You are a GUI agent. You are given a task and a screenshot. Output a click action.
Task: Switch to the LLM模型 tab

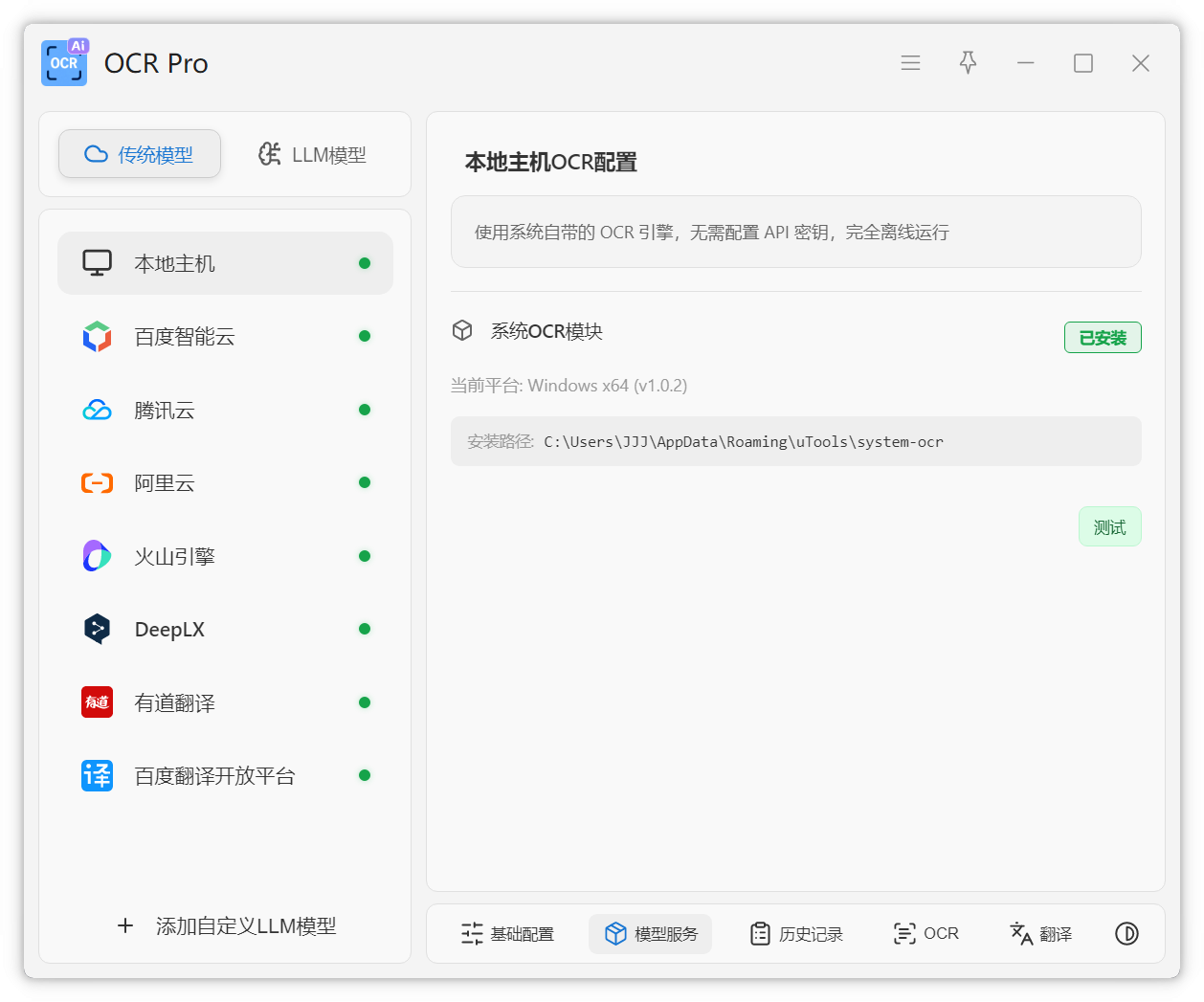click(x=312, y=155)
